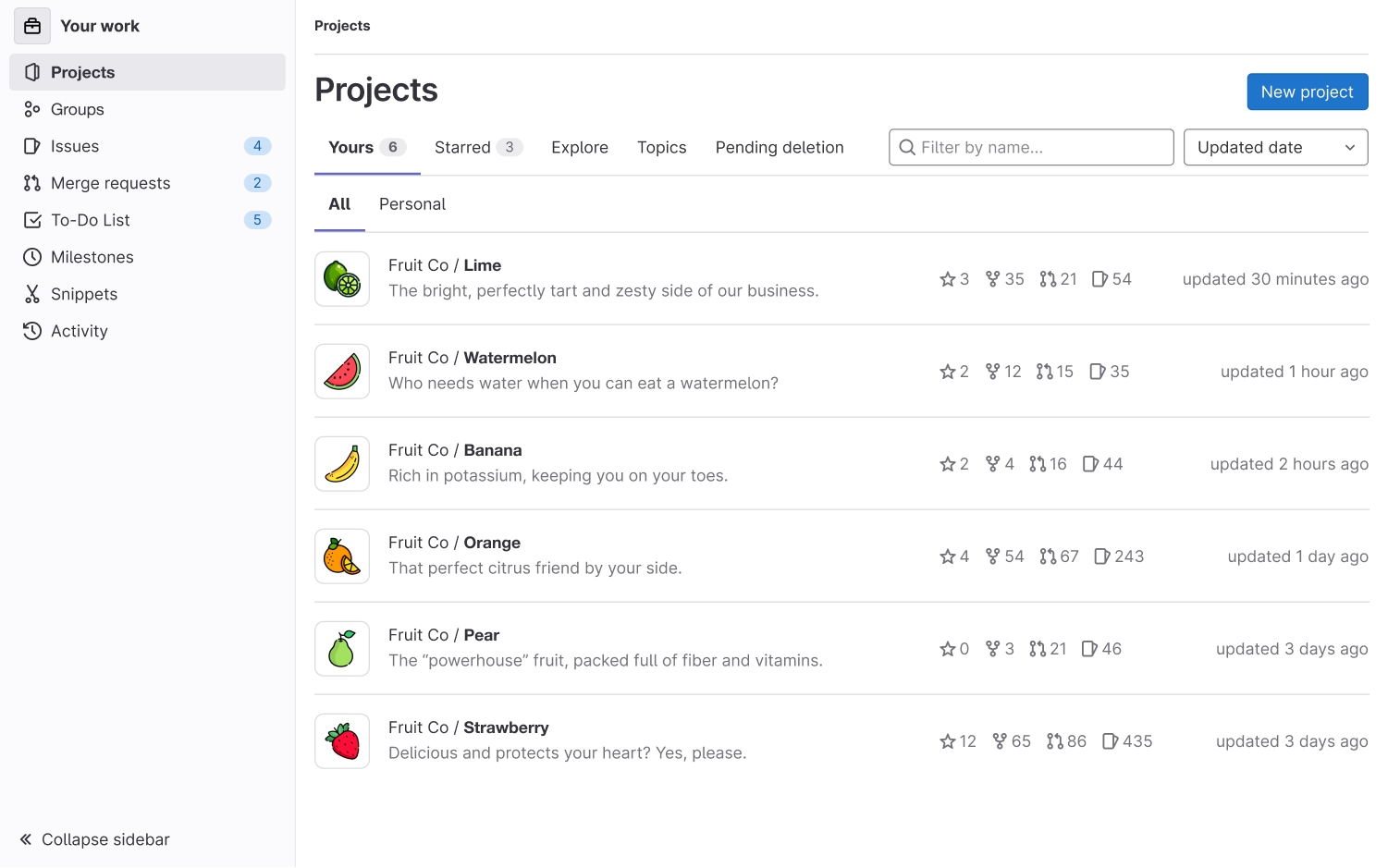The image size is (1388, 868).
Task: Open the Updated date sort dropdown
Action: 1275,147
